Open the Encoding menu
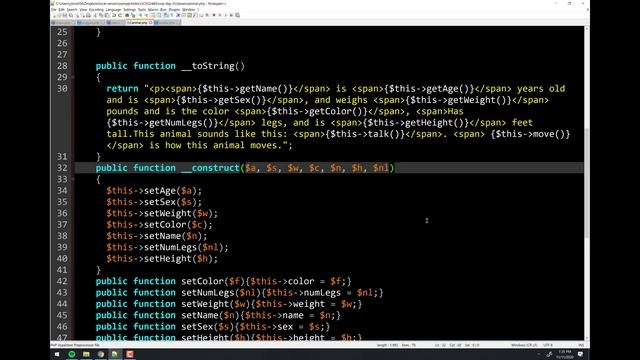 tap(96, 9)
